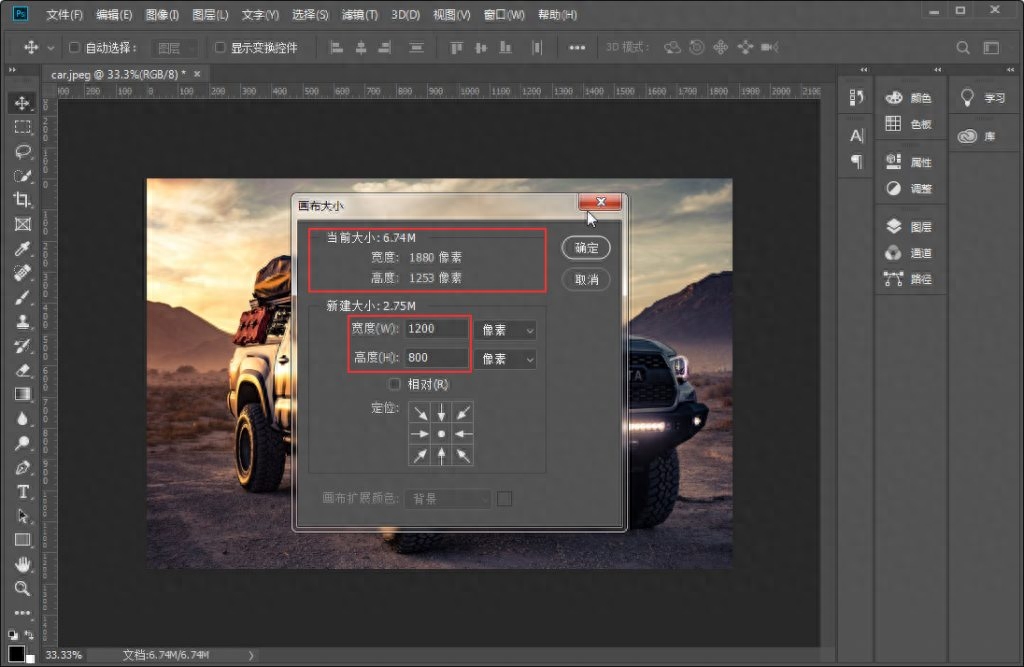
Task: Toggle the 显示变换控件 checkbox
Action: (220, 47)
